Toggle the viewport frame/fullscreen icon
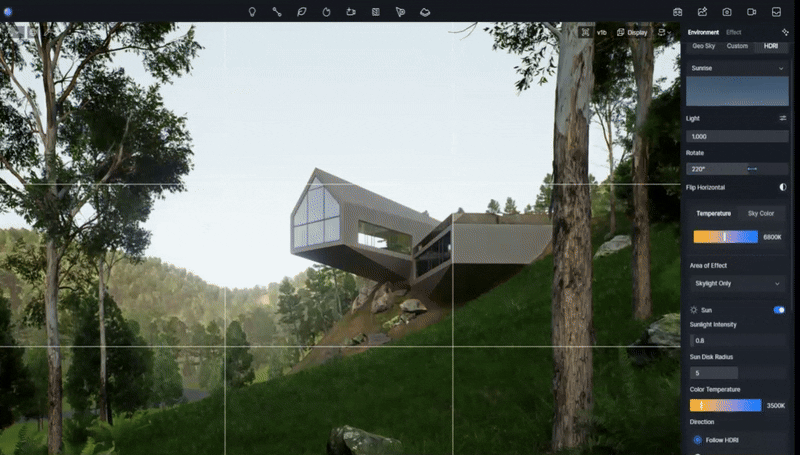800x455 pixels. [x=585, y=32]
